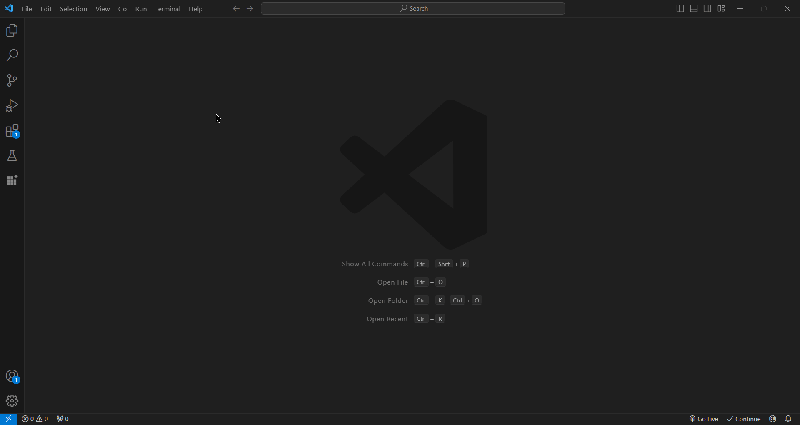Open the View menu
The width and height of the screenshot is (800, 425).
pos(103,9)
